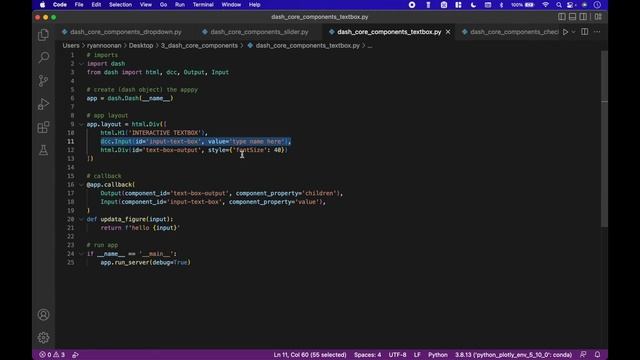Open the Testing flask view

pyautogui.click(x=43, y=150)
